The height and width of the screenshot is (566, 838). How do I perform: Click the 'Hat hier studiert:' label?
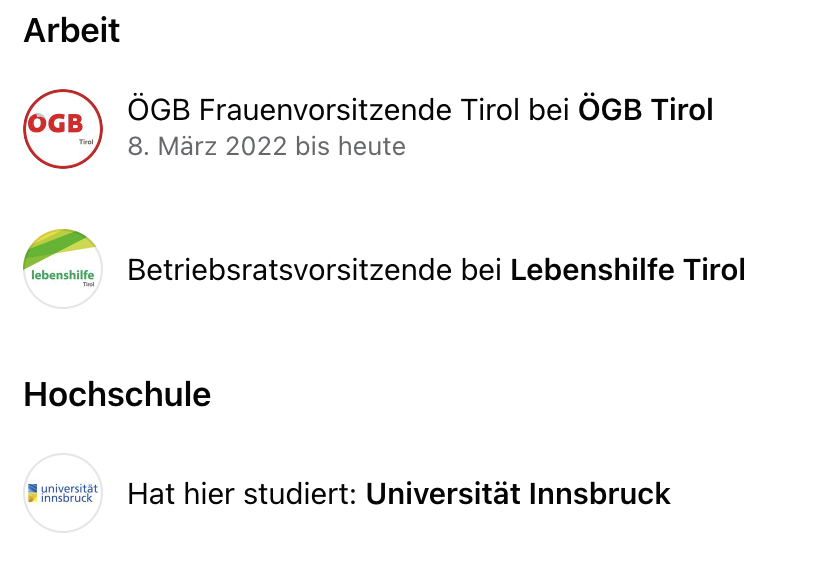tap(242, 493)
